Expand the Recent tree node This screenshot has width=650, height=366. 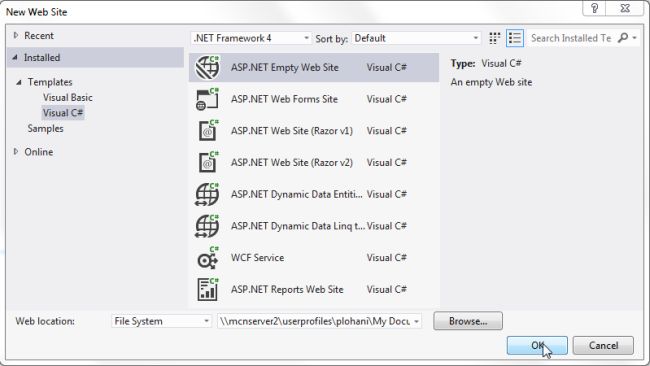[x=16, y=35]
